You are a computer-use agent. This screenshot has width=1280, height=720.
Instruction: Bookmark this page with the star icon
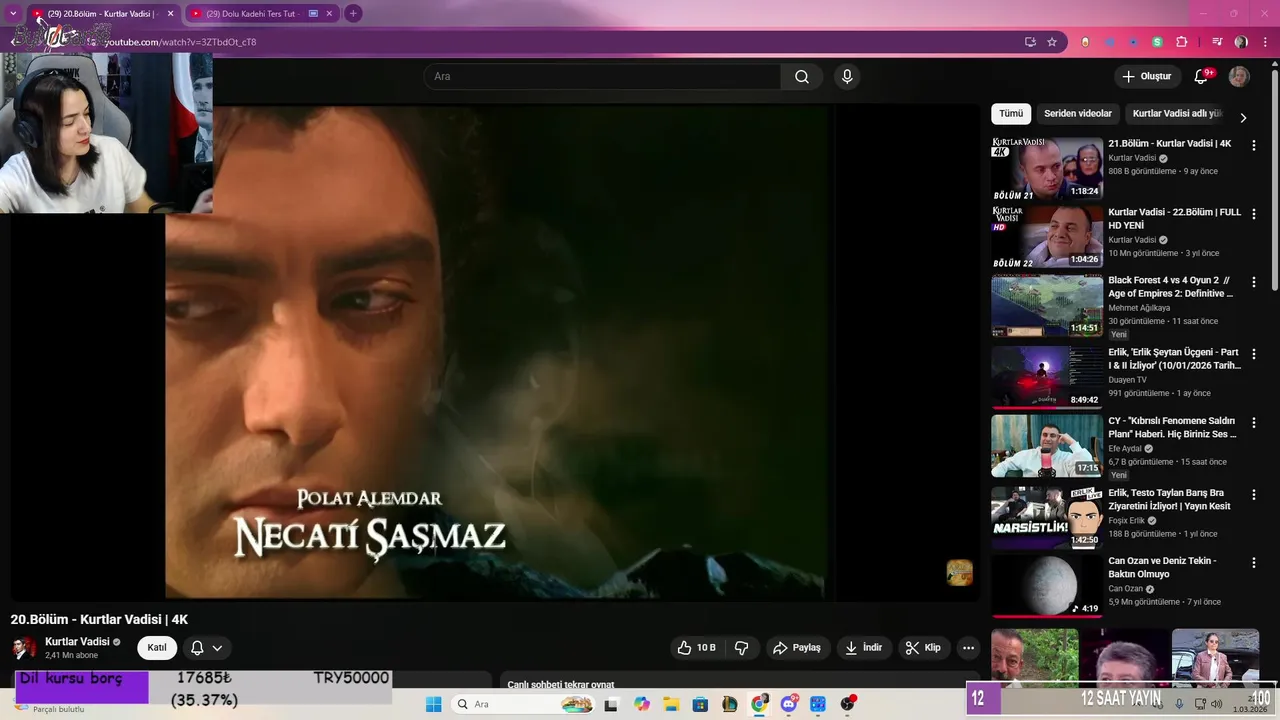pos(1052,42)
